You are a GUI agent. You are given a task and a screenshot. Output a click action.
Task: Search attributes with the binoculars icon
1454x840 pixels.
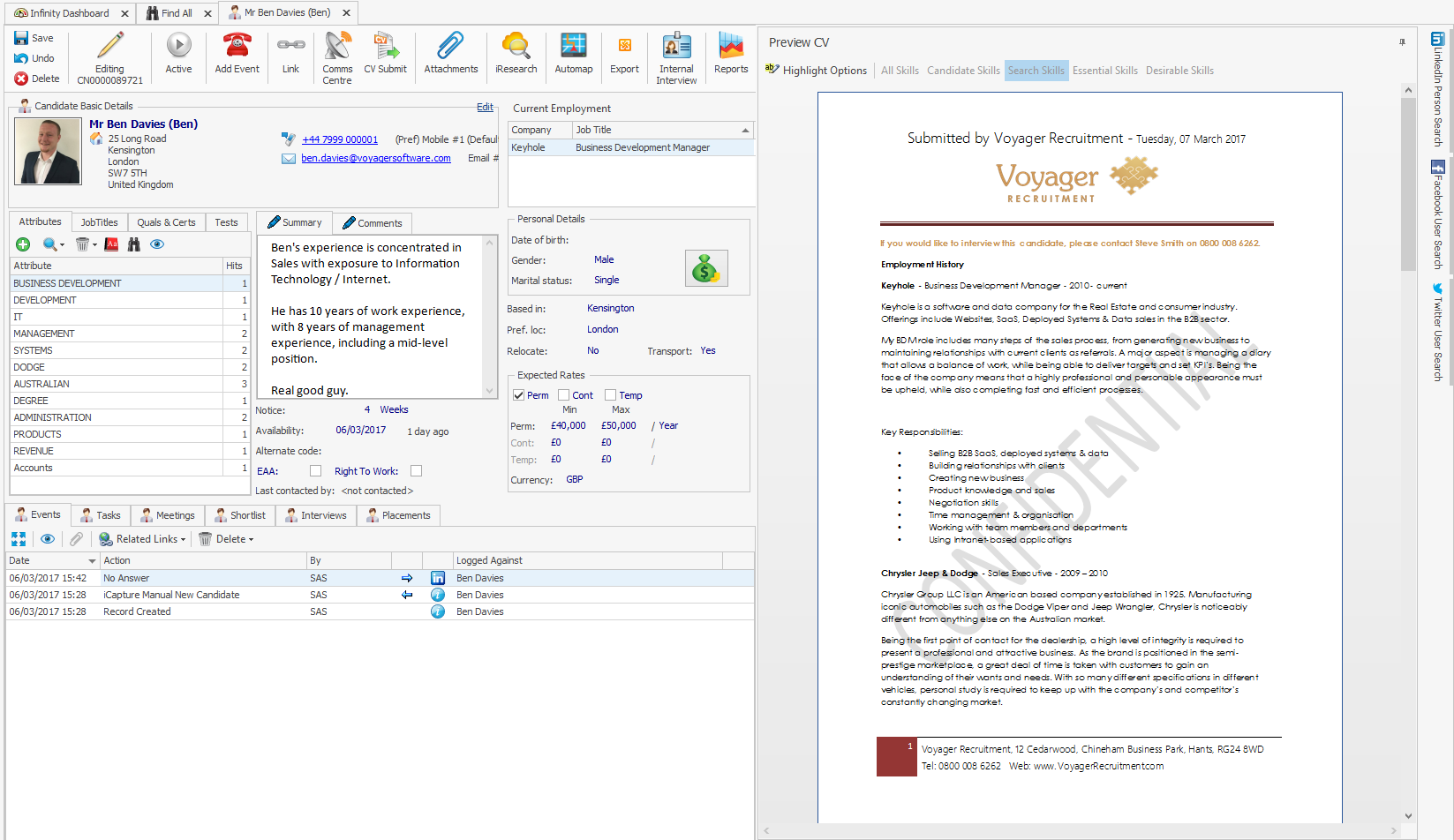pos(133,244)
